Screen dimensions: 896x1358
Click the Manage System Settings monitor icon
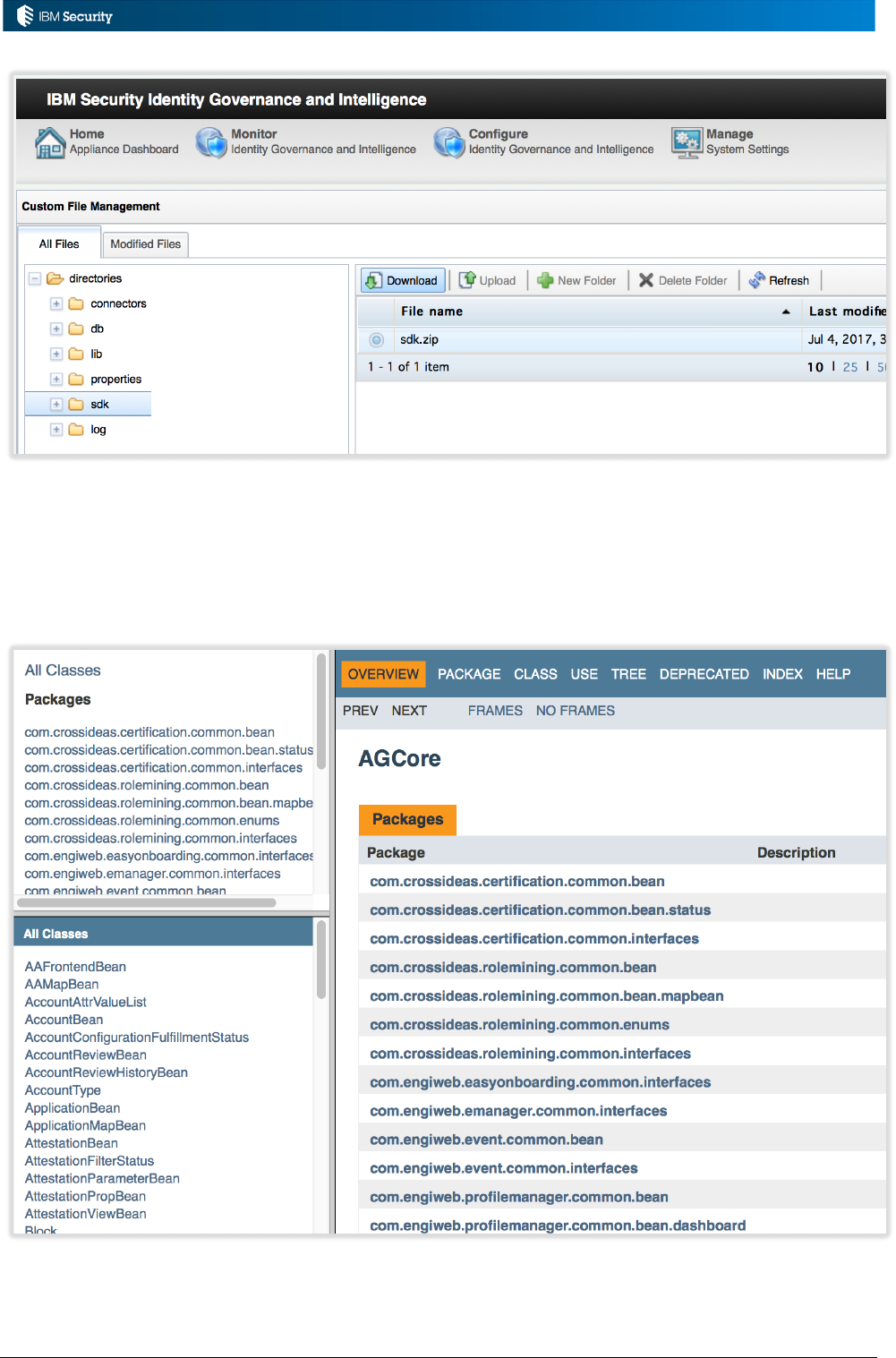[687, 142]
